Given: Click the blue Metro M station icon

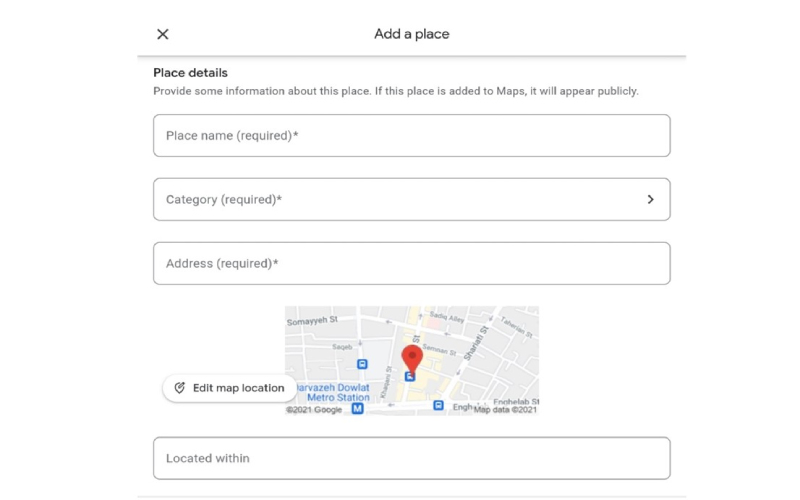Looking at the screenshot, I should click(x=357, y=408).
